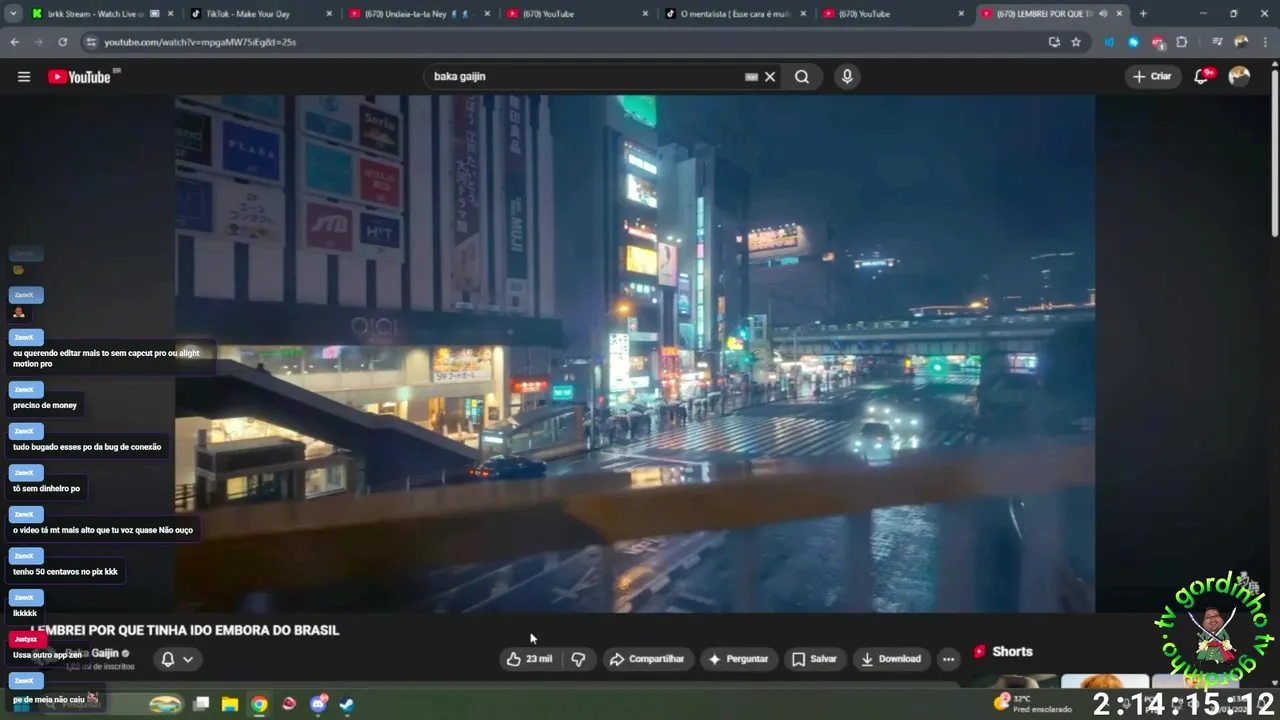The height and width of the screenshot is (720, 1280).
Task: Close the 'TikTok - Make Your Day' tab
Action: click(x=329, y=14)
